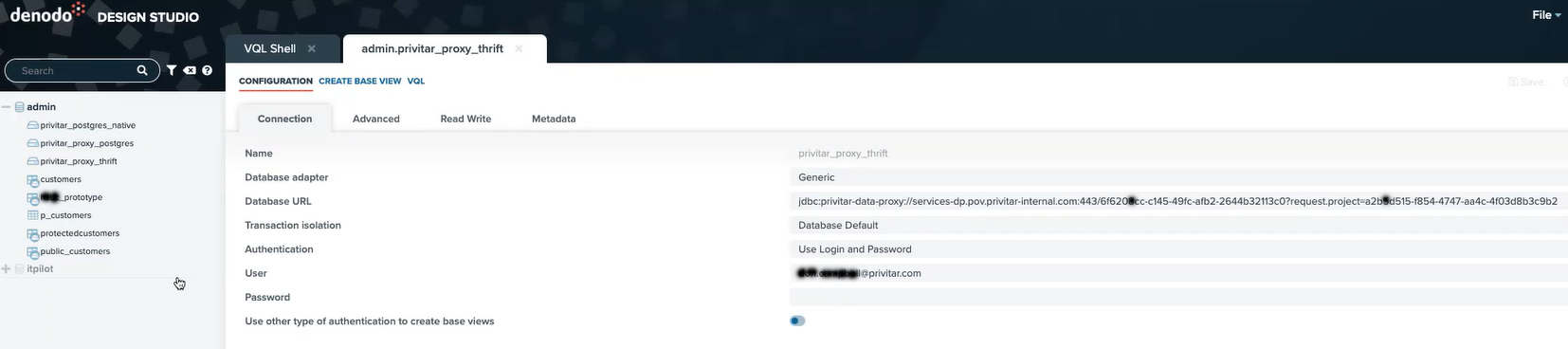Click the Authentication label
The height and width of the screenshot is (349, 1568).
tap(279, 249)
